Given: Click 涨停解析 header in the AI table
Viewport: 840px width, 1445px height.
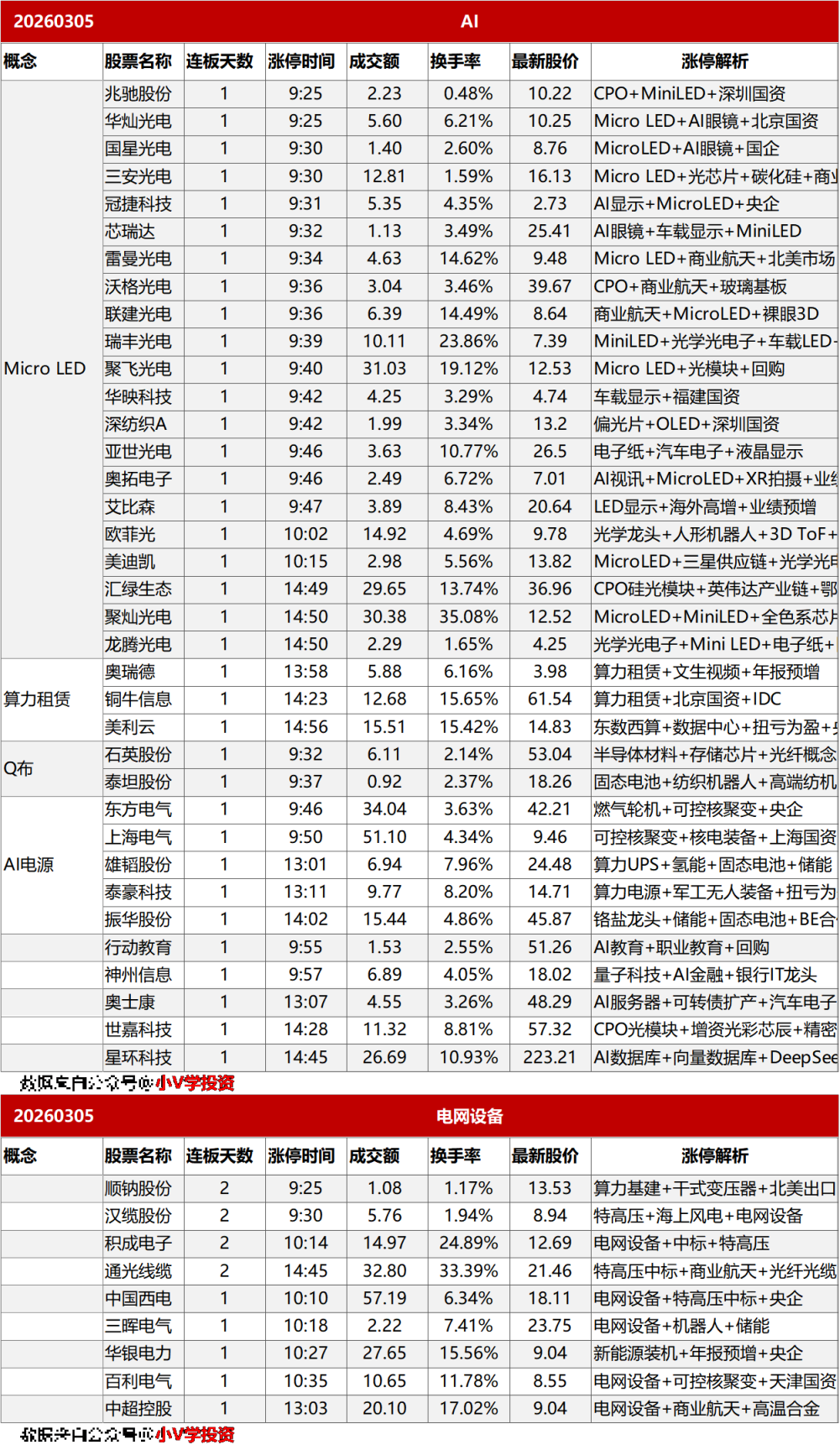Looking at the screenshot, I should (714, 61).
